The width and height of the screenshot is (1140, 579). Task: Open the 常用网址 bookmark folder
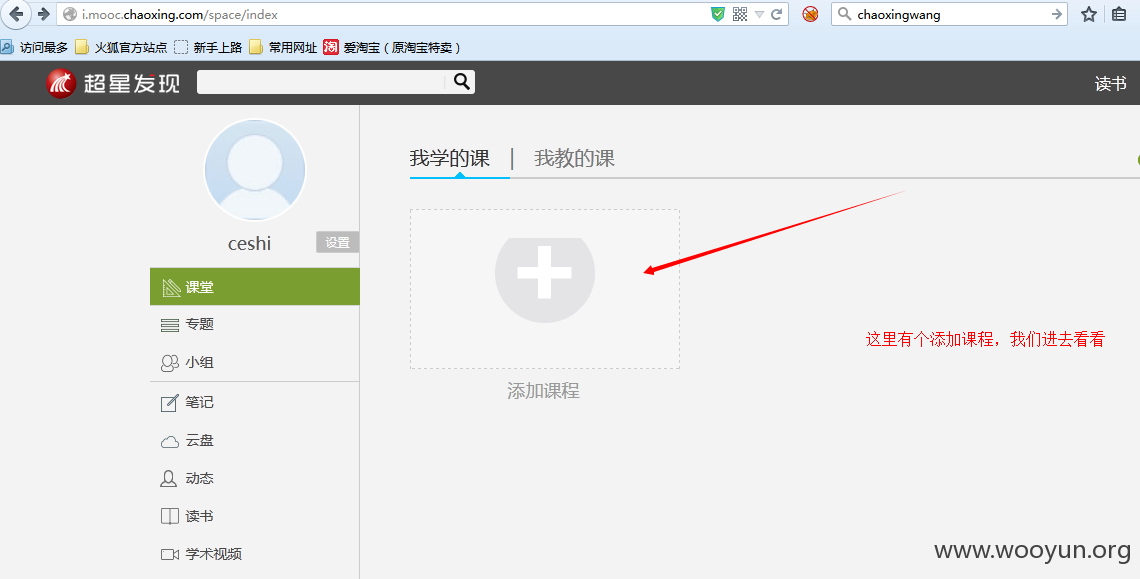(284, 47)
